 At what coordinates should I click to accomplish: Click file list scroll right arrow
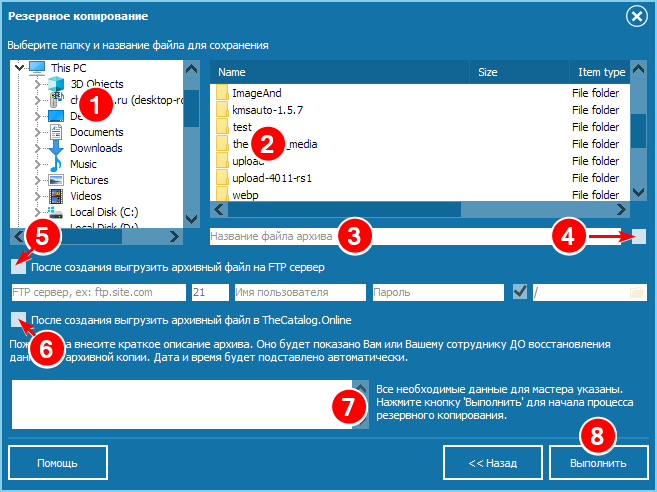(x=622, y=210)
